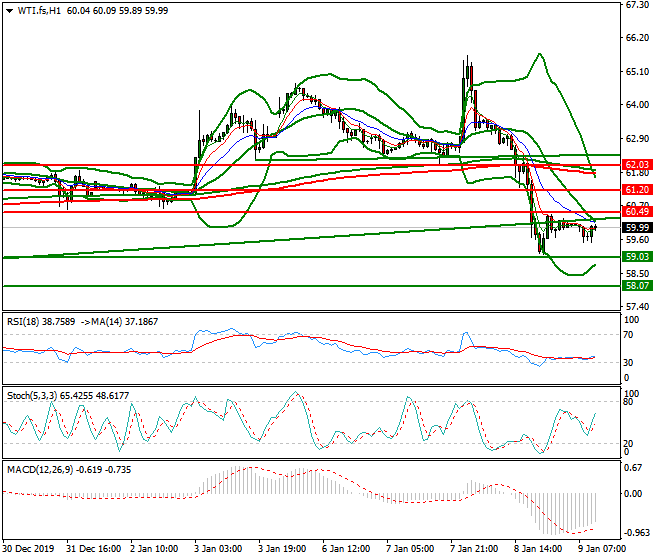
Task: Click the 3 Jan 19:00 time axis label
Action: 282,549
